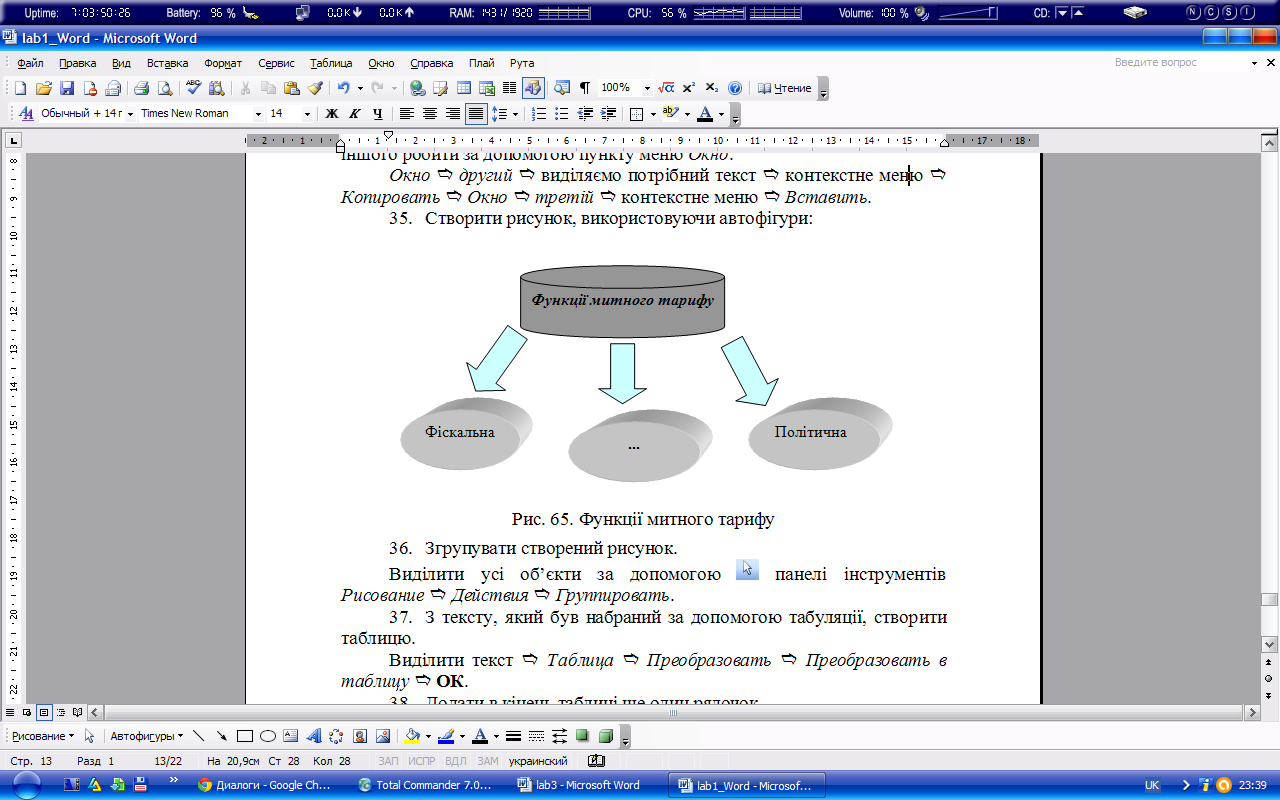Toggle Show/Hide paragraph marks

tap(585, 88)
